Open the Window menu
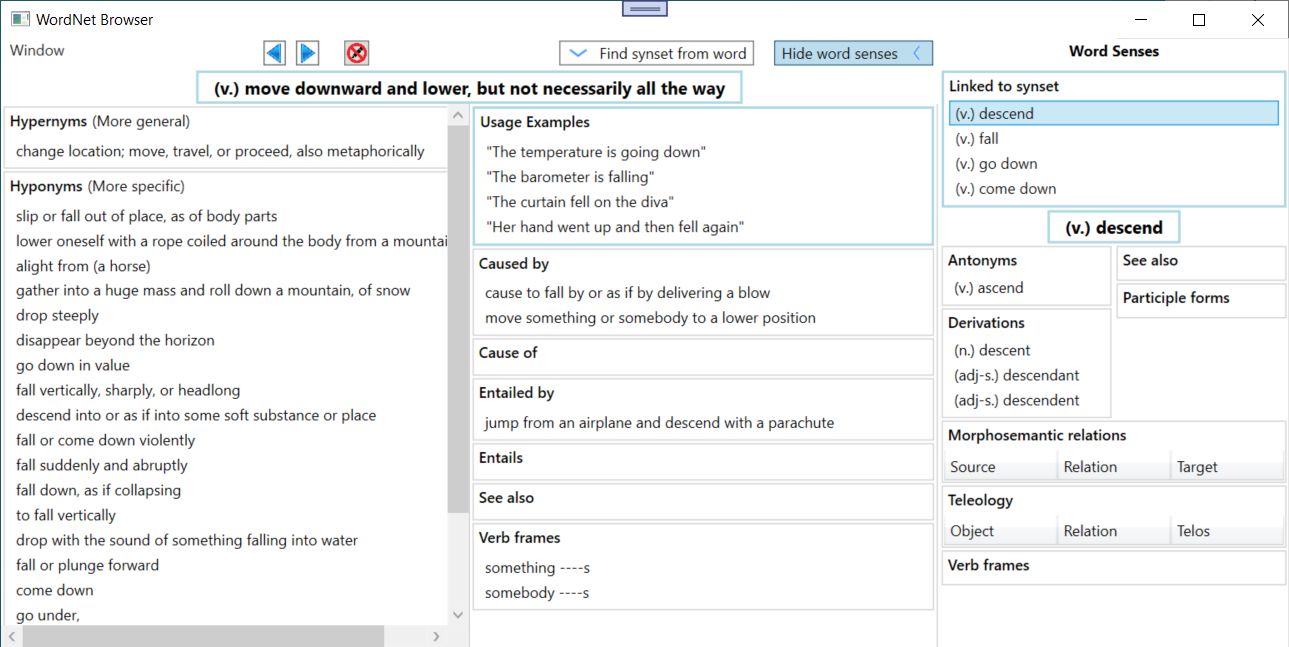The height and width of the screenshot is (647, 1289). pyautogui.click(x=37, y=51)
